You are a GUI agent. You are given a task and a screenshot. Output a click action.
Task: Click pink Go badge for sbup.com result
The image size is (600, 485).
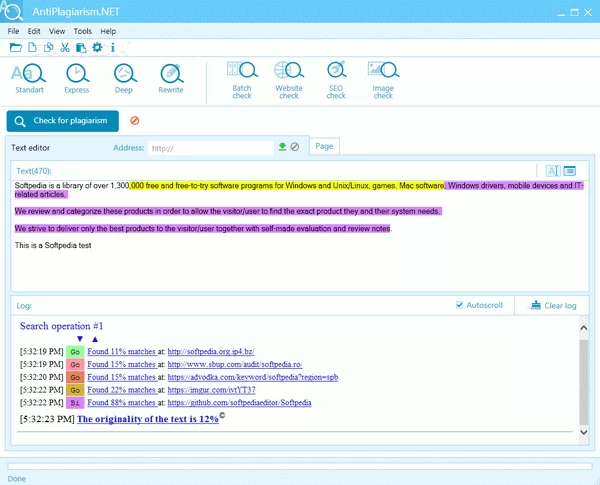75,364
